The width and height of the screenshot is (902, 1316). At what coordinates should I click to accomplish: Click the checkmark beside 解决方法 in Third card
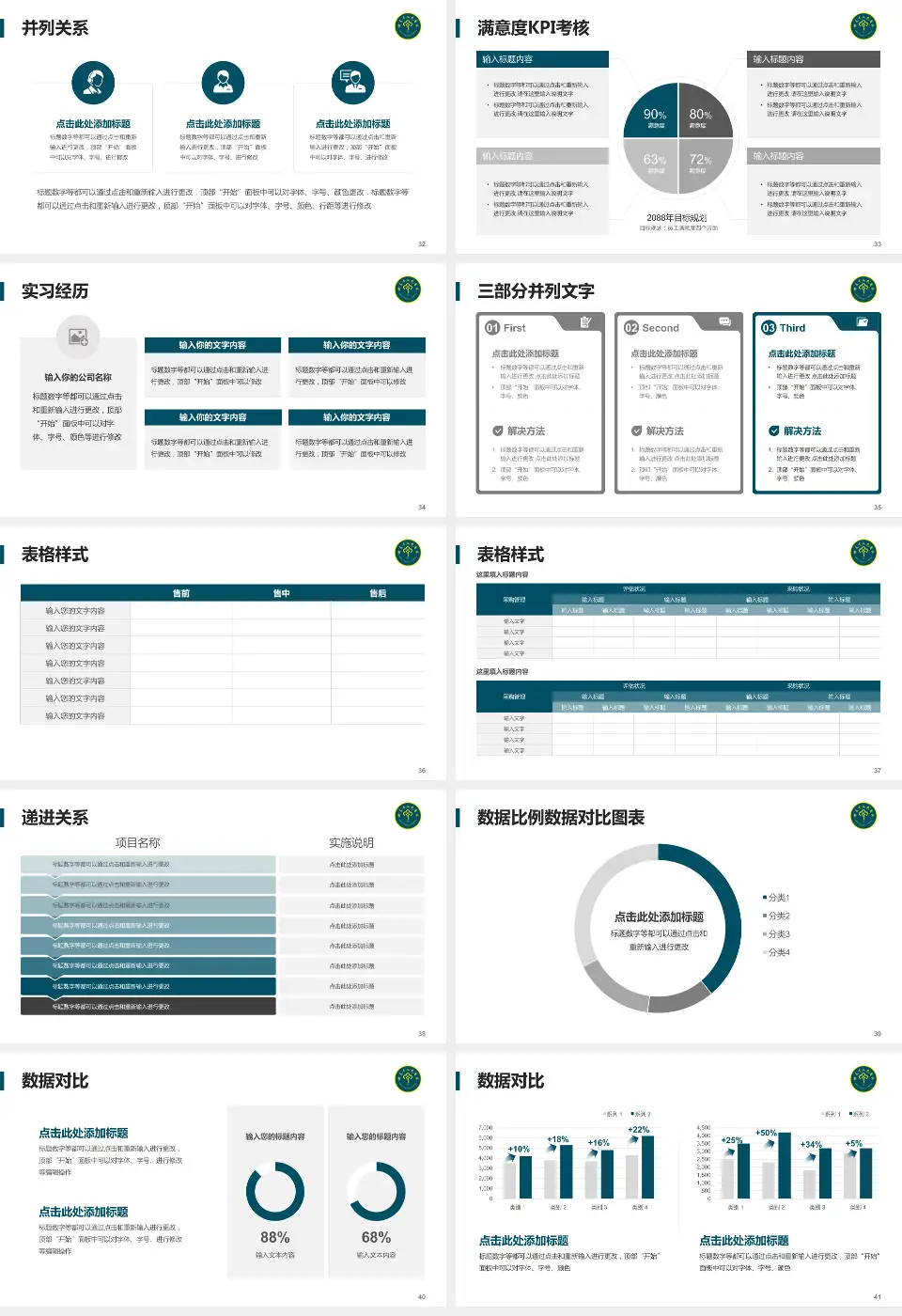[x=774, y=431]
